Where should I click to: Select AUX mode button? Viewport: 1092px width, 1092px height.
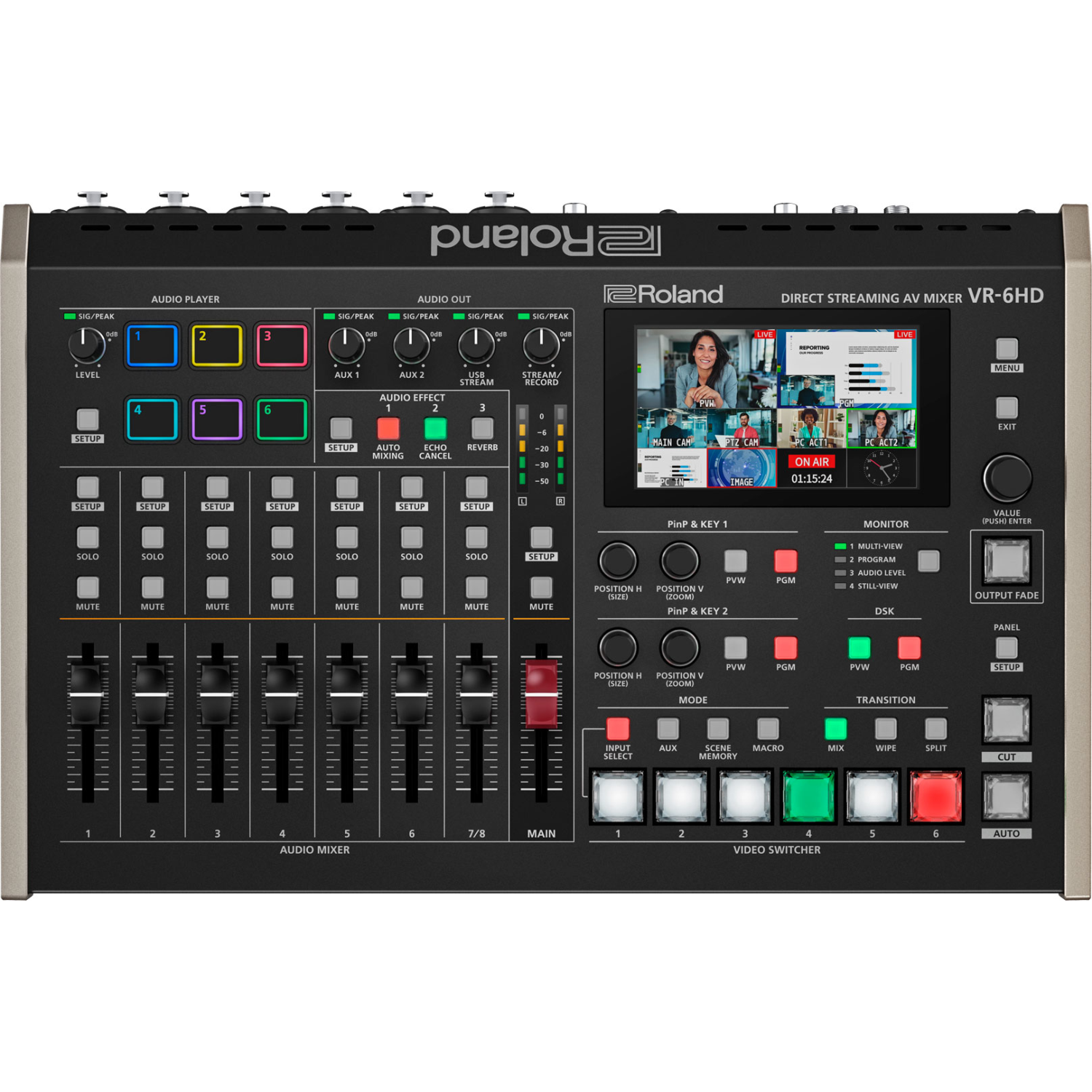pyautogui.click(x=668, y=729)
